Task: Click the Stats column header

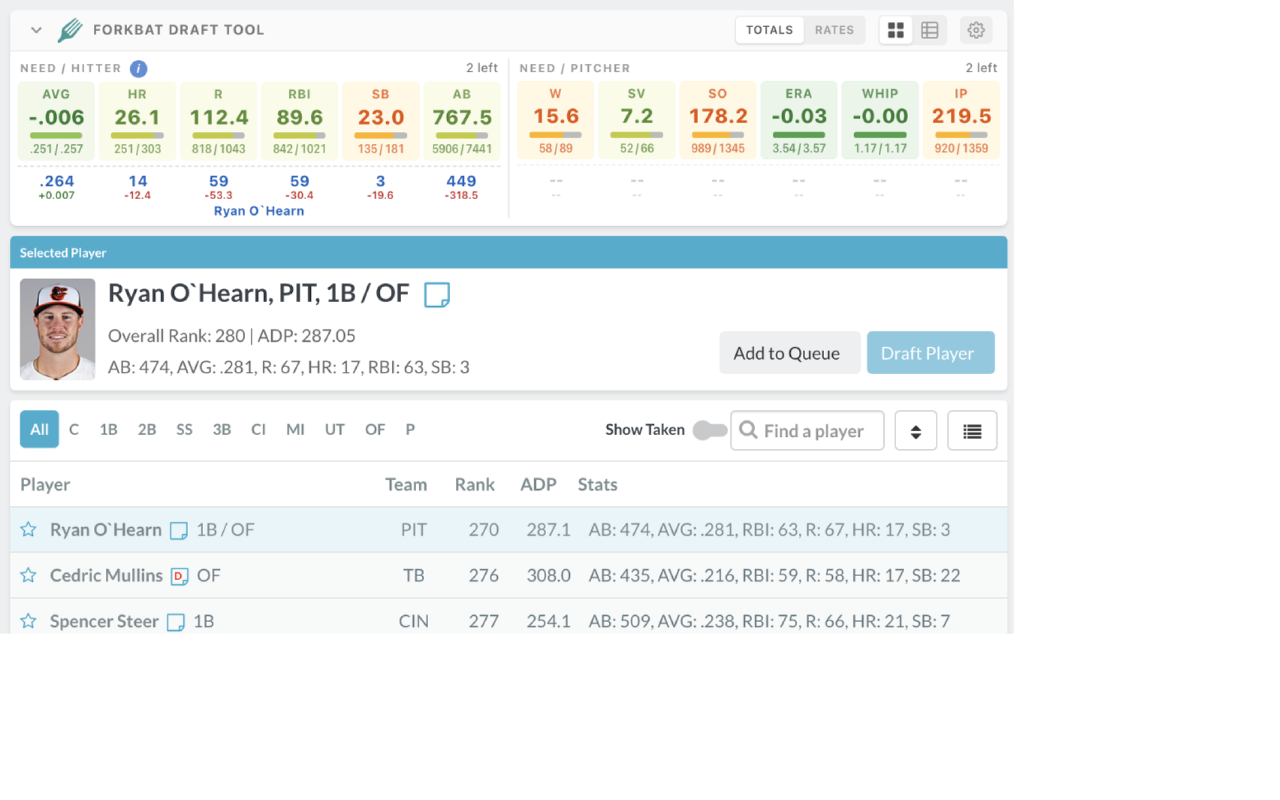Action: [x=598, y=484]
